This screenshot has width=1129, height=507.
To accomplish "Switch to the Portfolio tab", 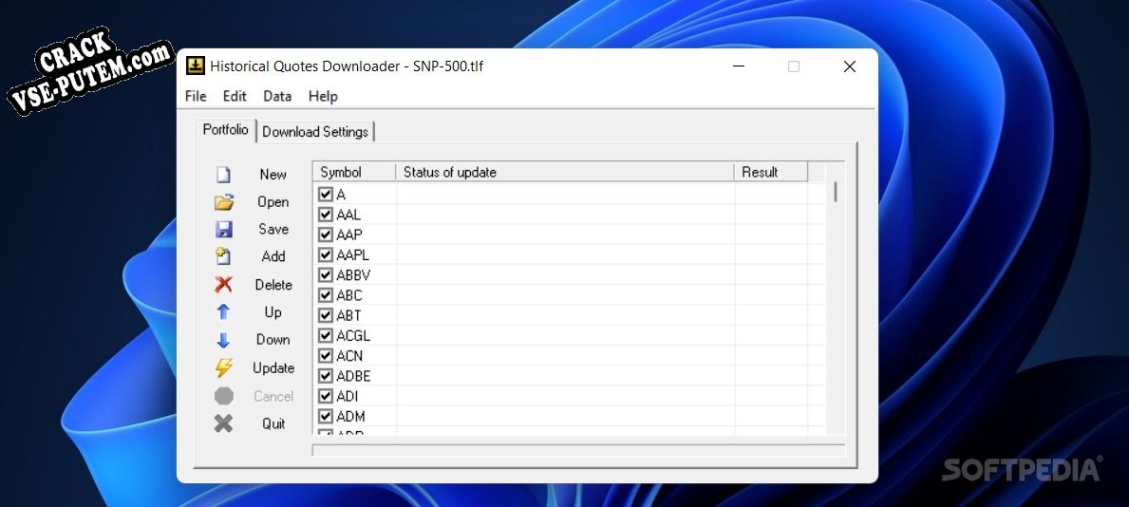I will tap(225, 130).
